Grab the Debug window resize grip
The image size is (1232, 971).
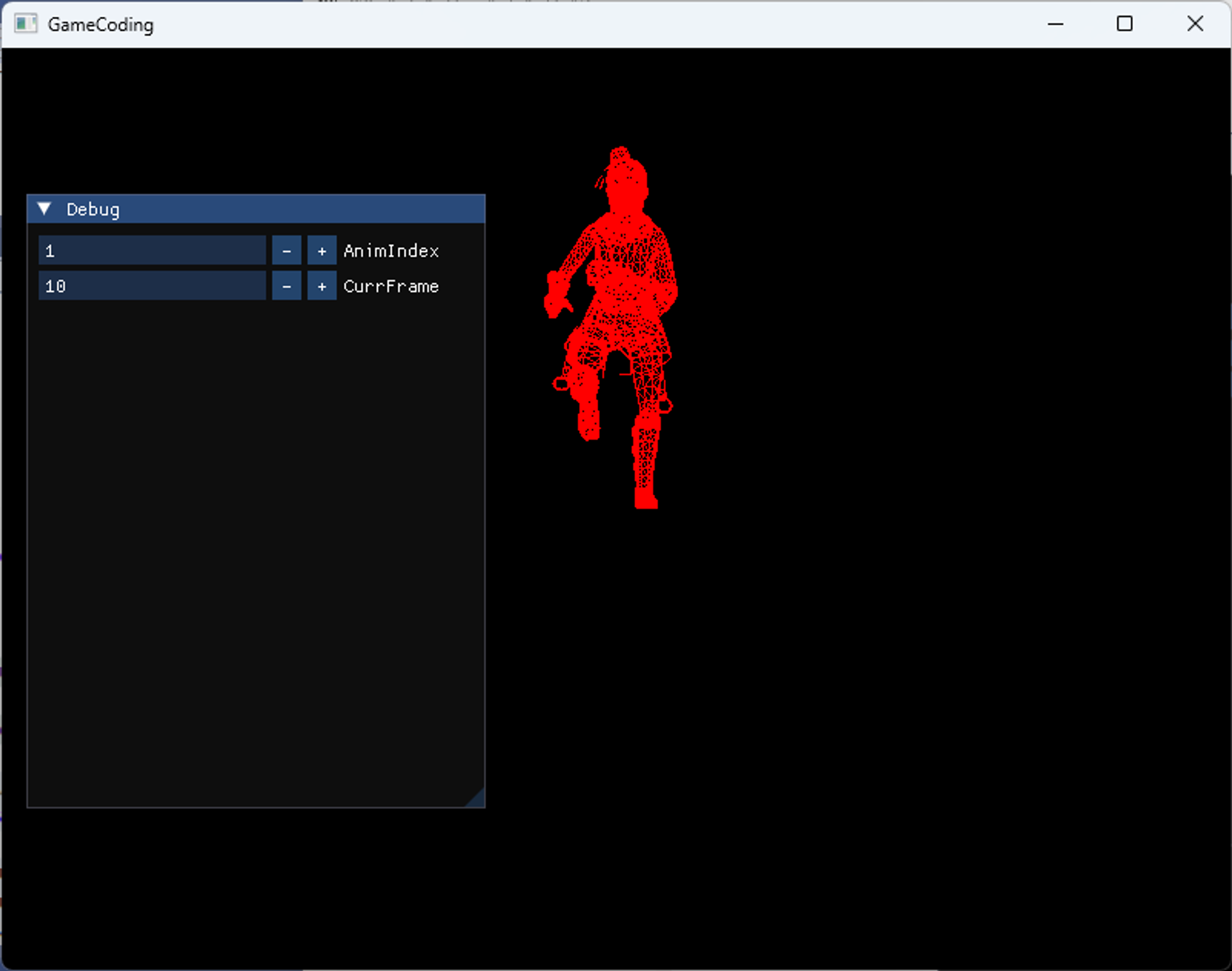tap(477, 800)
